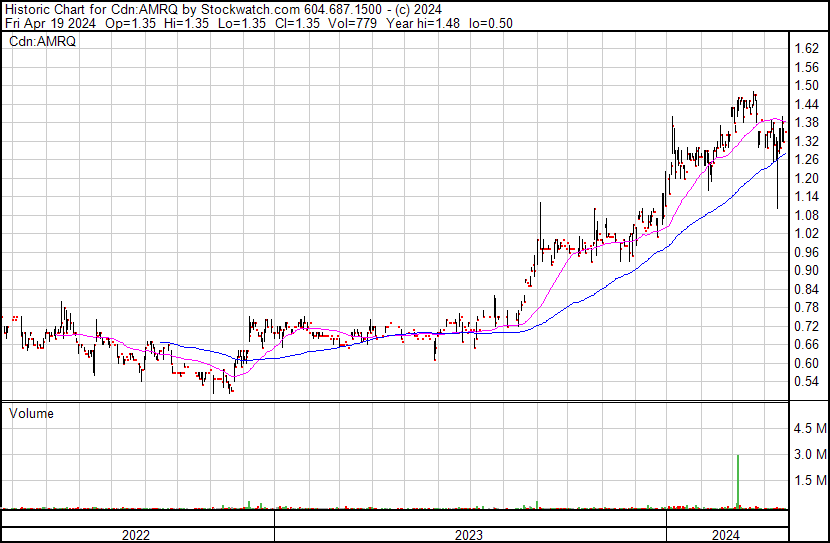Viewport: 830px width, 543px height.
Task: Click the 1.02 price axis label
Action: tap(806, 233)
